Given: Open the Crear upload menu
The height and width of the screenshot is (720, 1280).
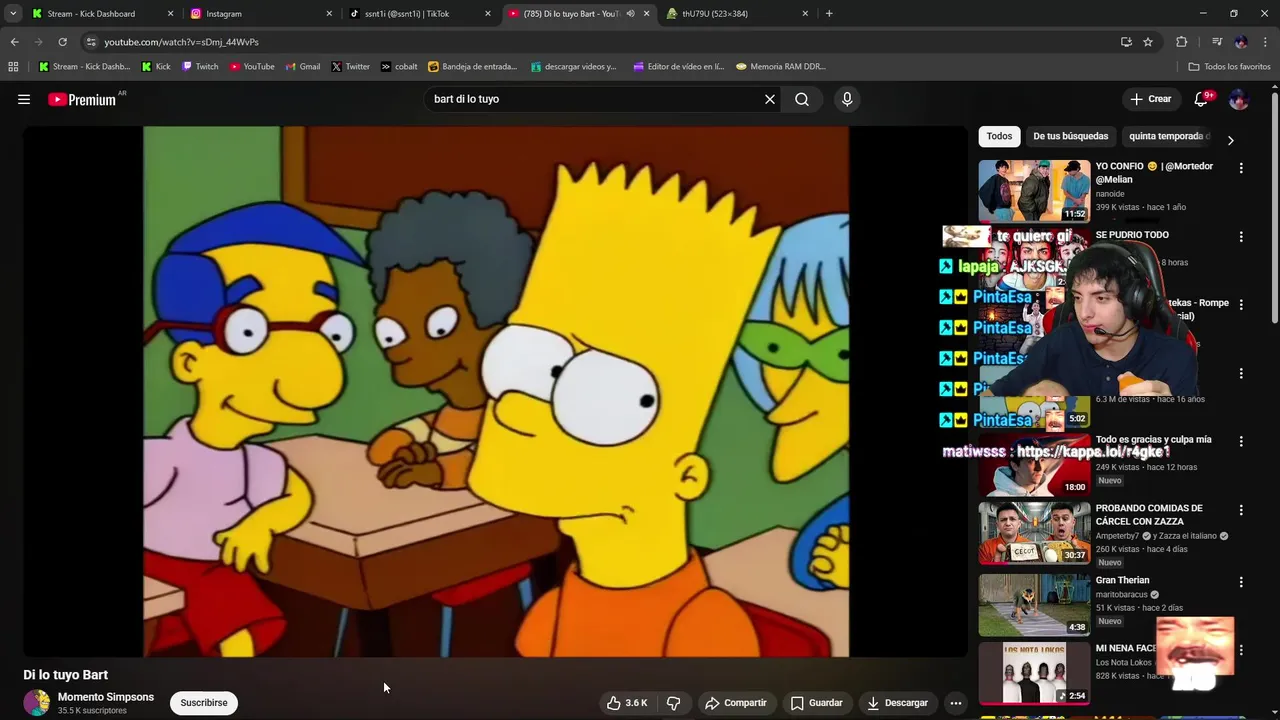Looking at the screenshot, I should (1151, 99).
